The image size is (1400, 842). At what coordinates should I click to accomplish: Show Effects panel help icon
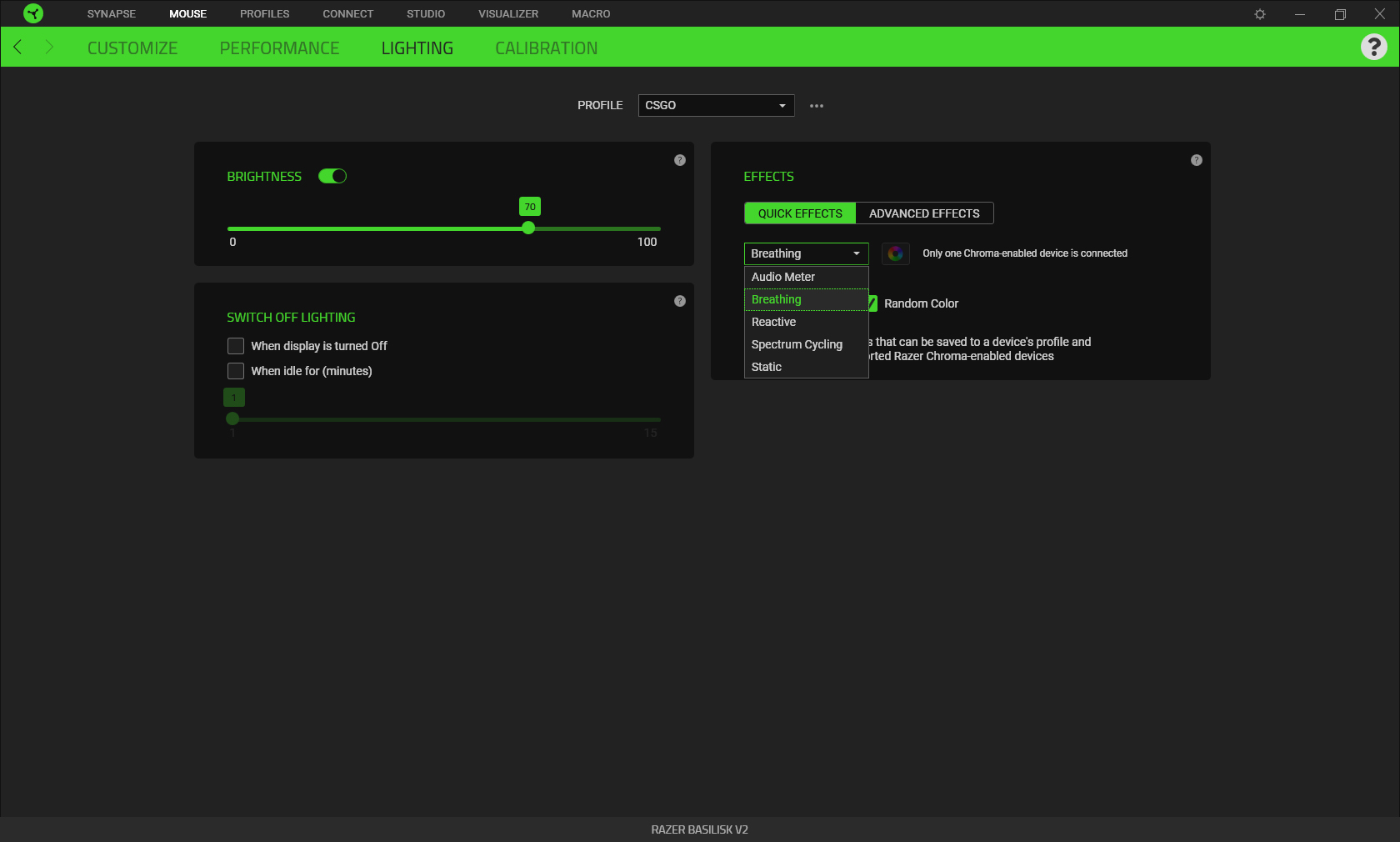point(1197,160)
